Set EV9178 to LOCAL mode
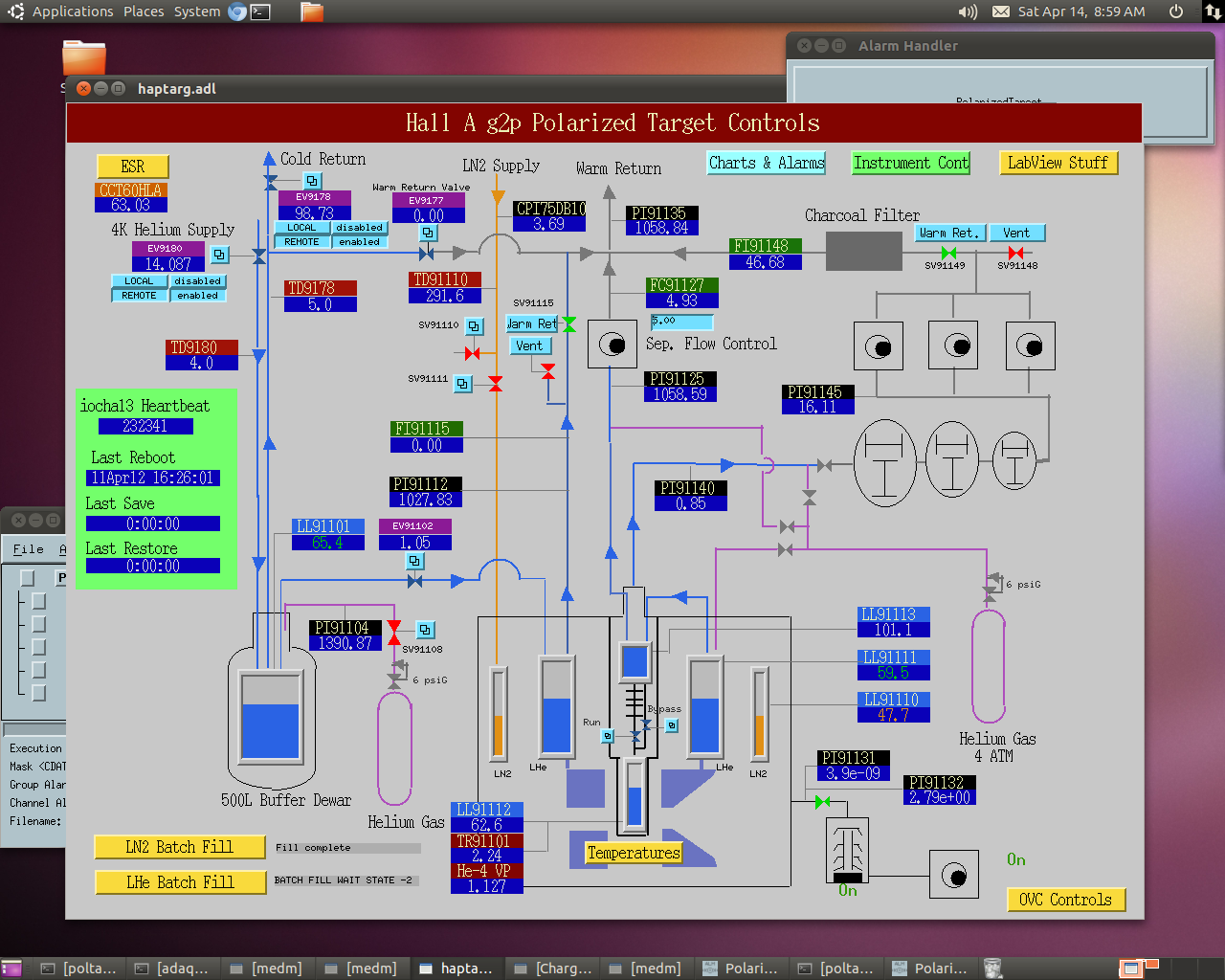1225x980 pixels. [x=301, y=228]
